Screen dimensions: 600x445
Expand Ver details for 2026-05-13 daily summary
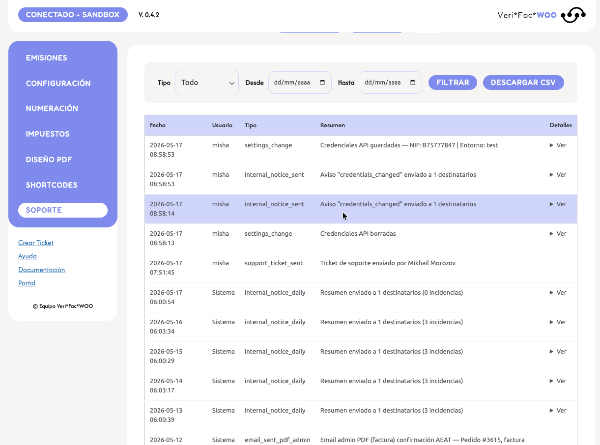click(x=558, y=410)
